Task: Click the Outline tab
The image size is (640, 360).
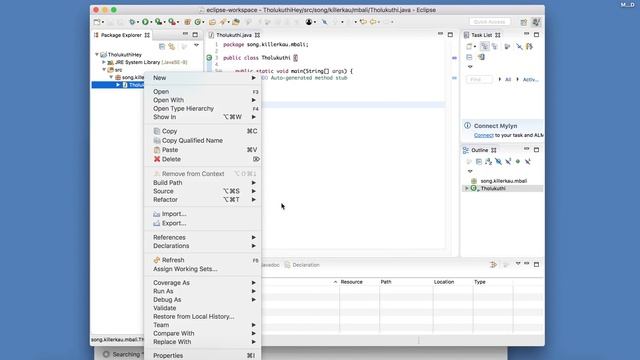Action: (x=480, y=150)
